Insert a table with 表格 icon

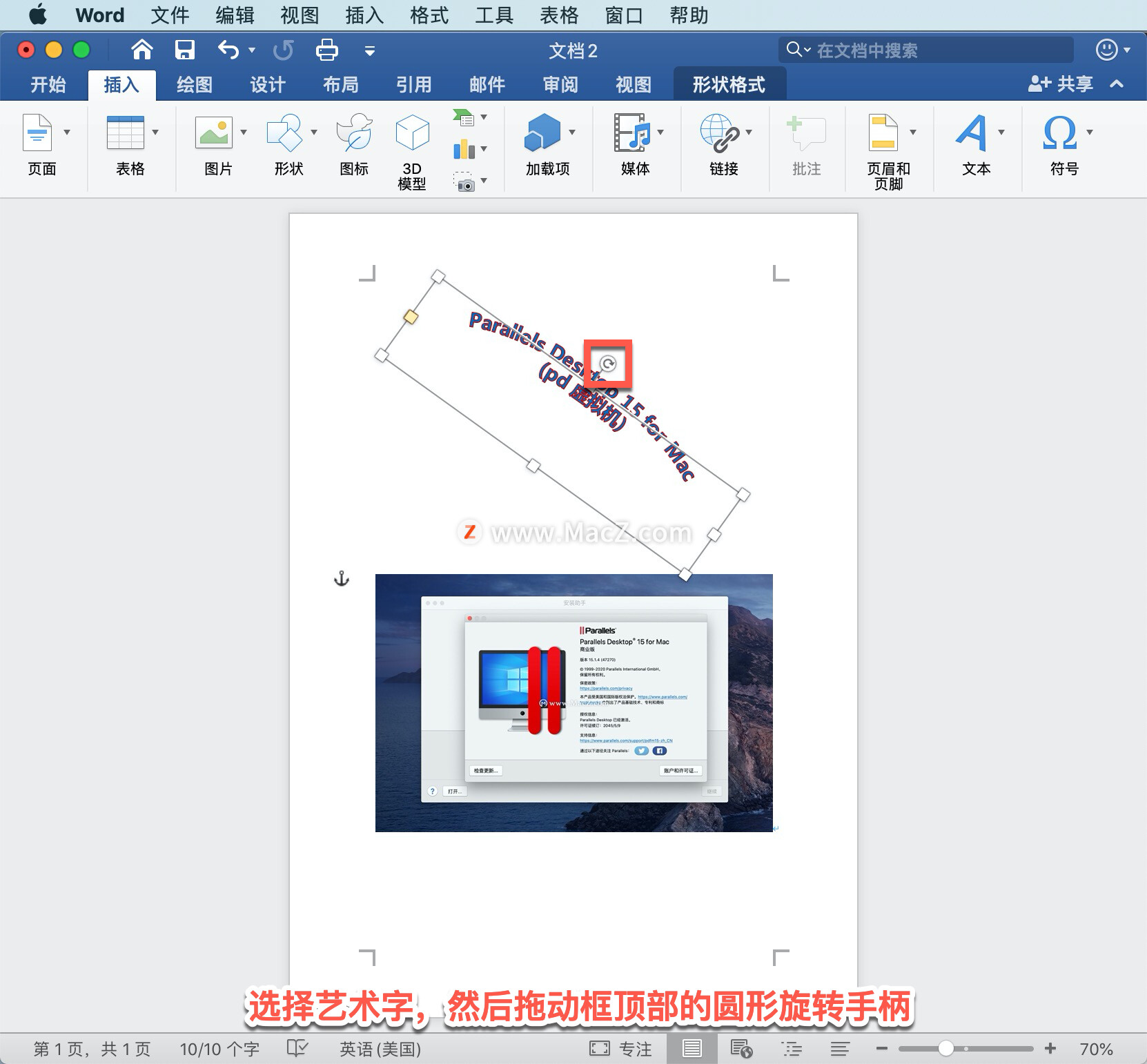pos(126,132)
